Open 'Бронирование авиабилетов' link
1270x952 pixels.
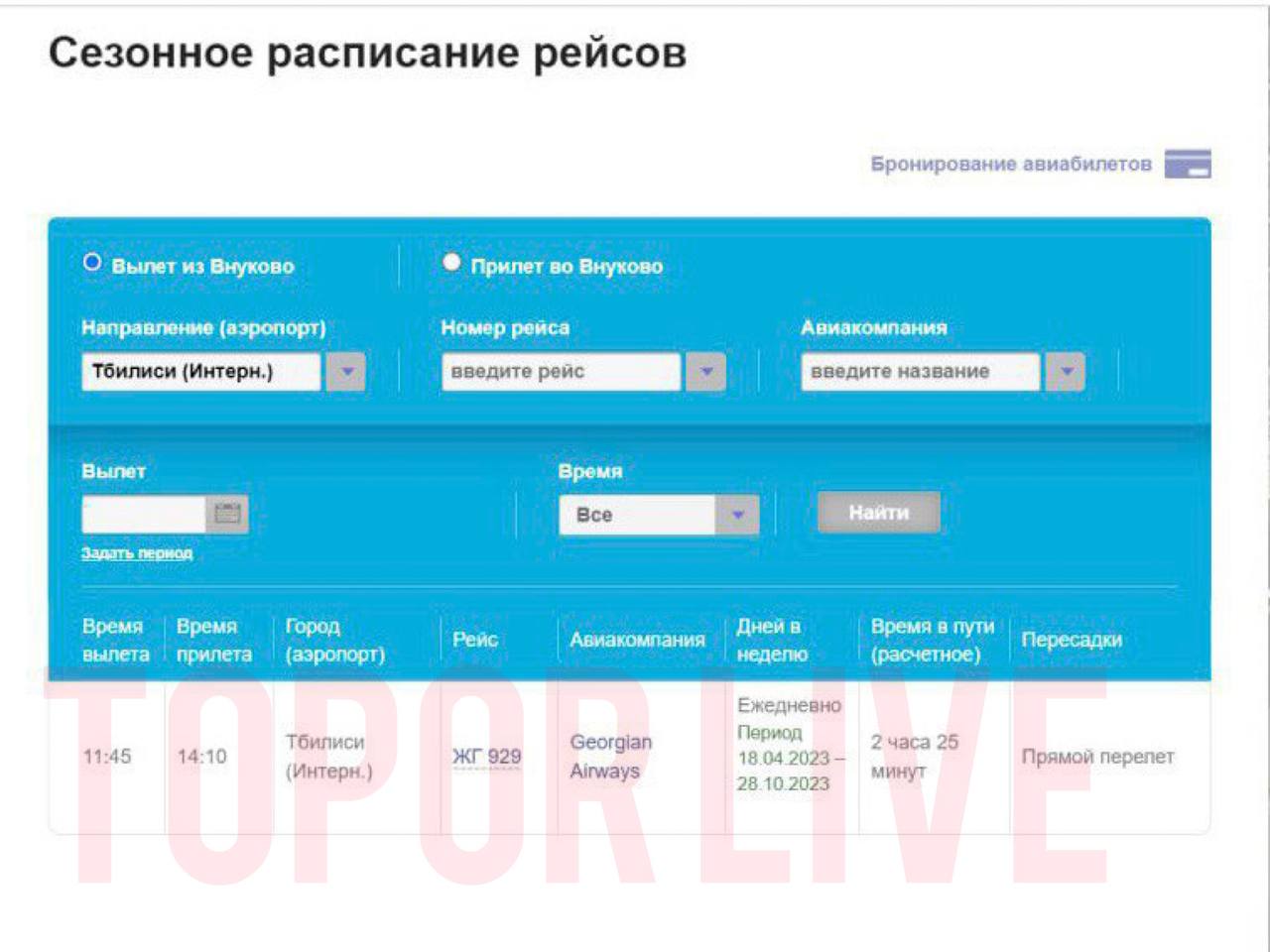point(1011,164)
